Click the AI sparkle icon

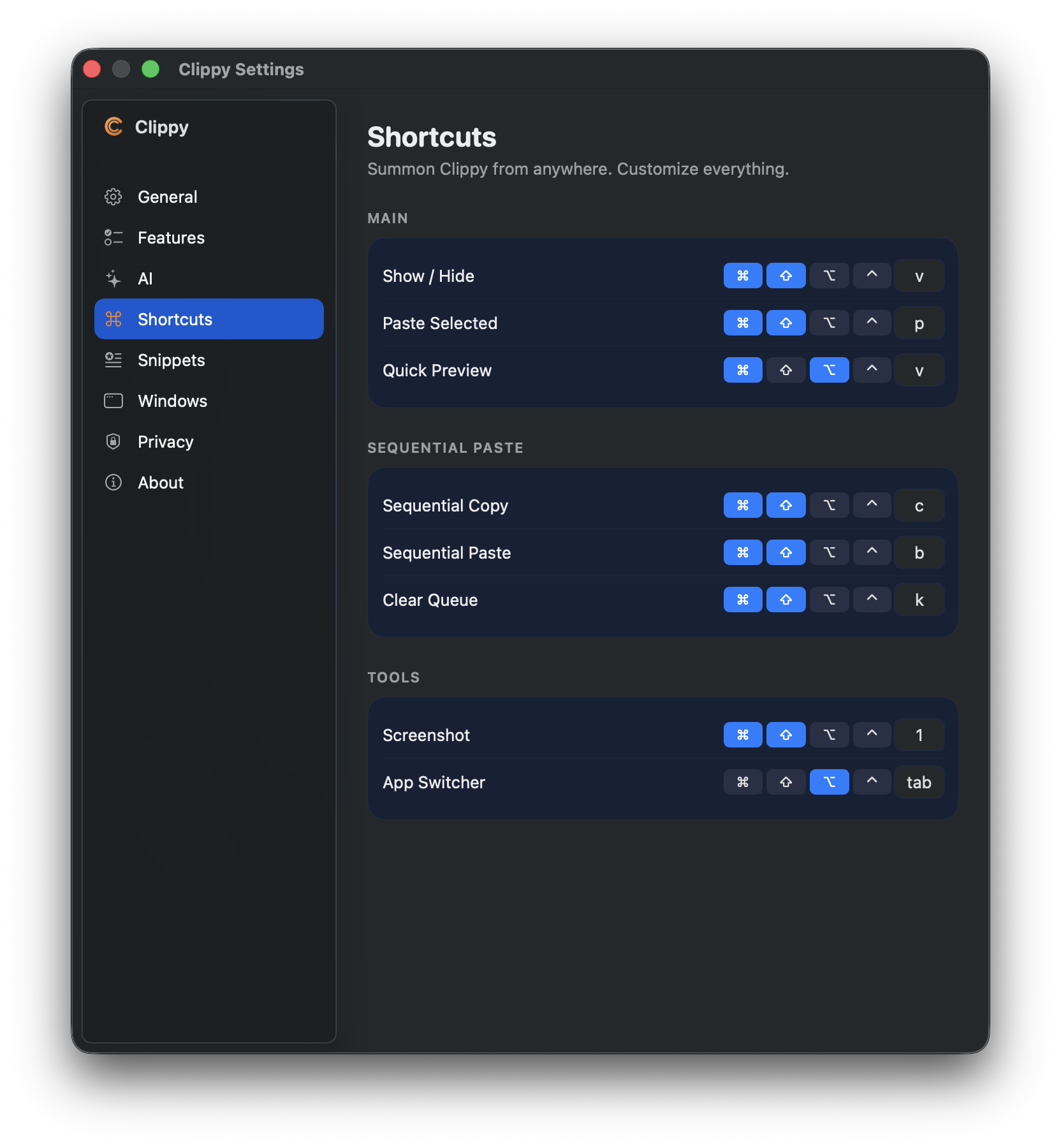[113, 279]
